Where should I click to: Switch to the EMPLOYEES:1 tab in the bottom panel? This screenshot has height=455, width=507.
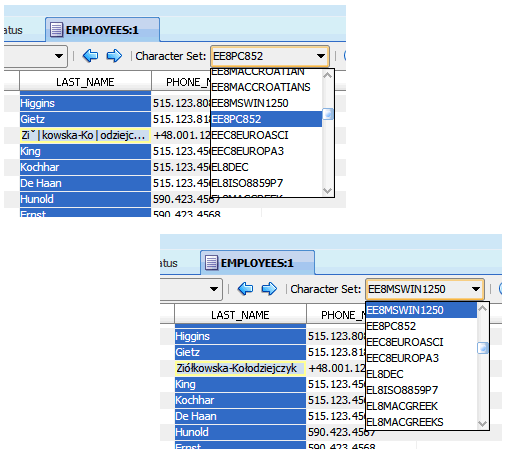257,263
